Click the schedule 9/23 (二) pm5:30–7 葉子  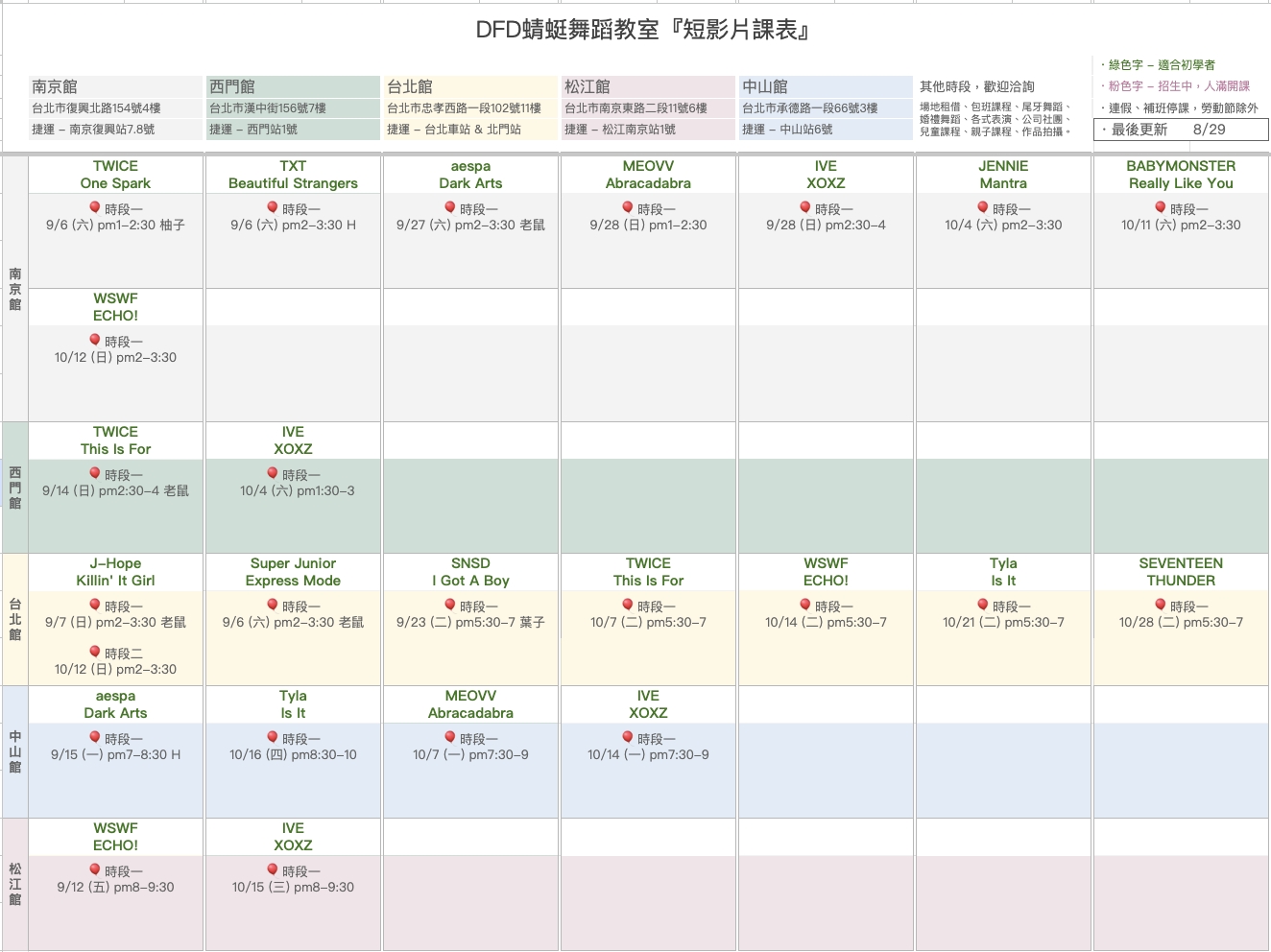pyautogui.click(x=470, y=623)
